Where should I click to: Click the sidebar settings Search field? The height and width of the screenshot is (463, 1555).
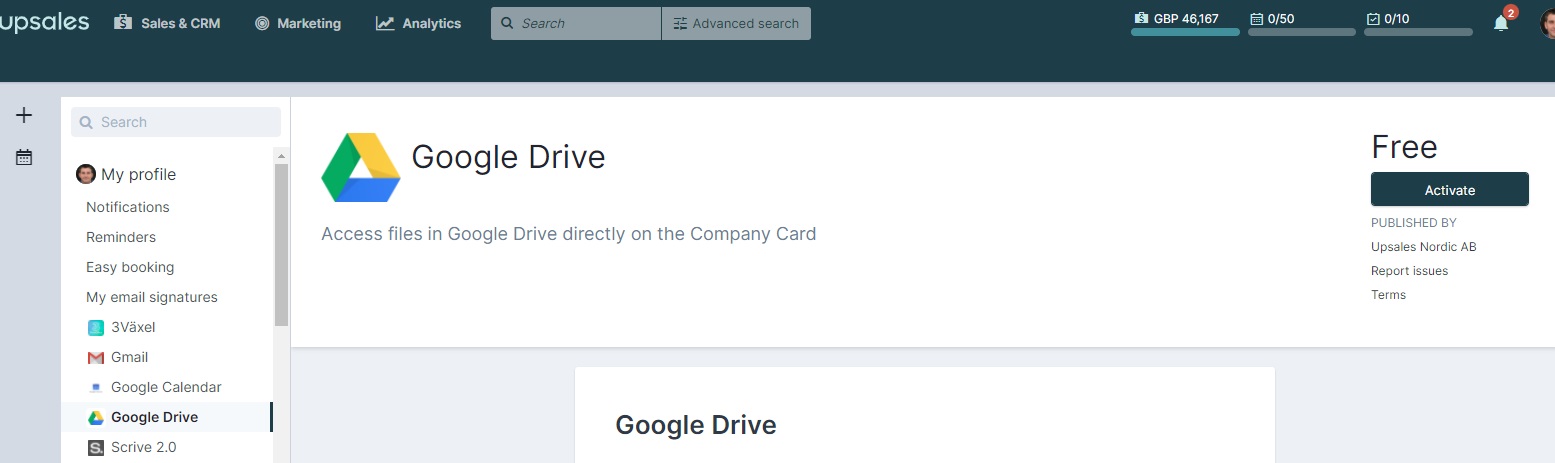176,122
